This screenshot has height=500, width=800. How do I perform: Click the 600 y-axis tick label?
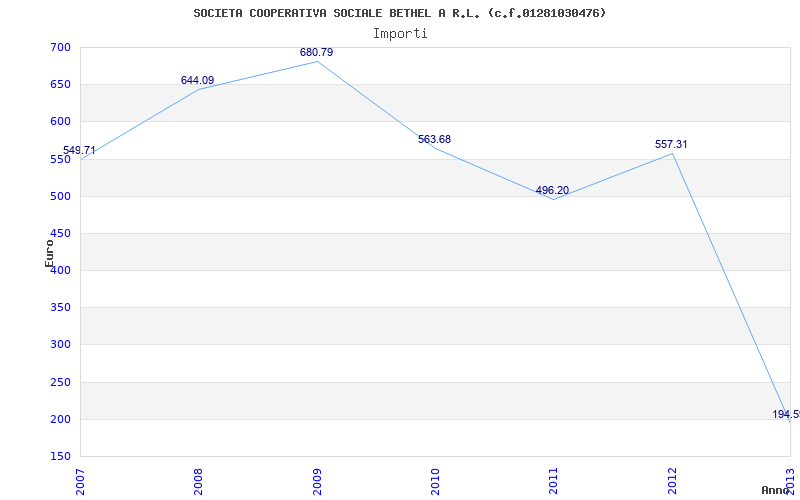click(60, 122)
